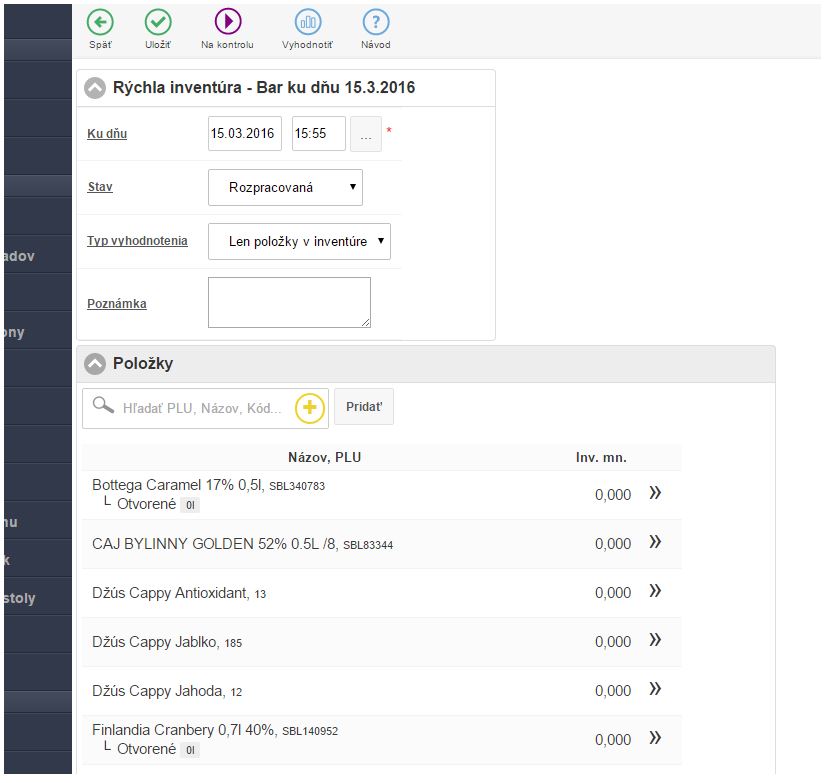The width and height of the screenshot is (828, 783).
Task: Click the Uložiť save checkmark icon
Action: point(158,22)
